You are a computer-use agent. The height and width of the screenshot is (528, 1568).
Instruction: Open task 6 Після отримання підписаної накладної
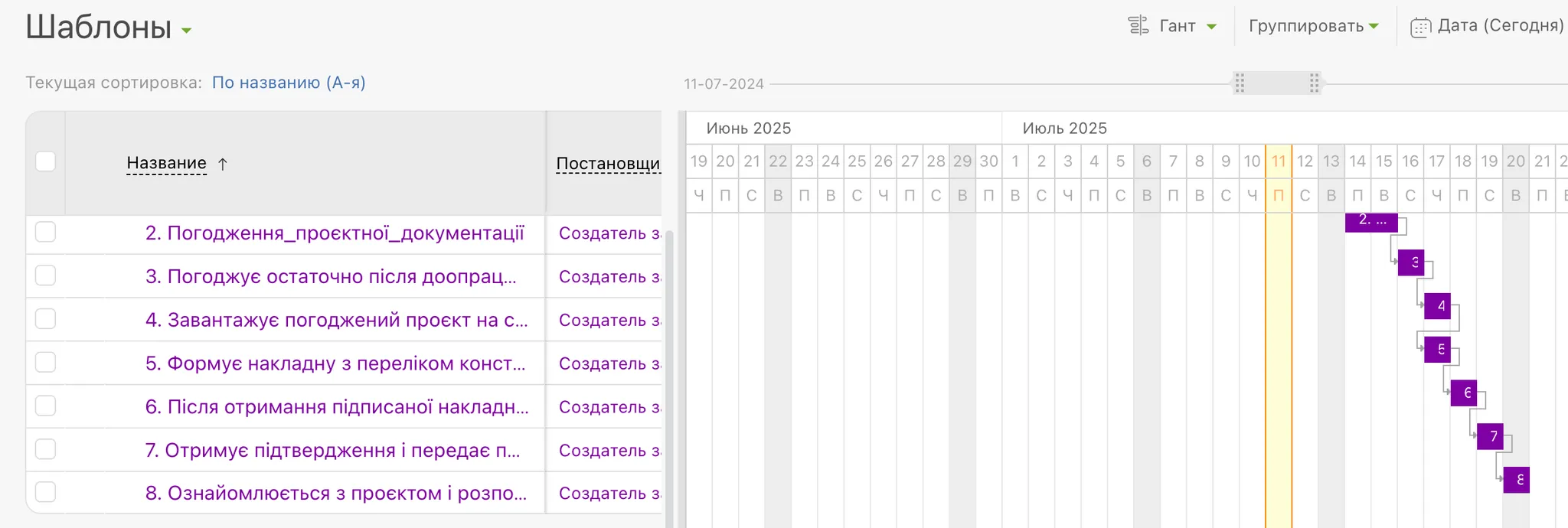[x=337, y=406]
